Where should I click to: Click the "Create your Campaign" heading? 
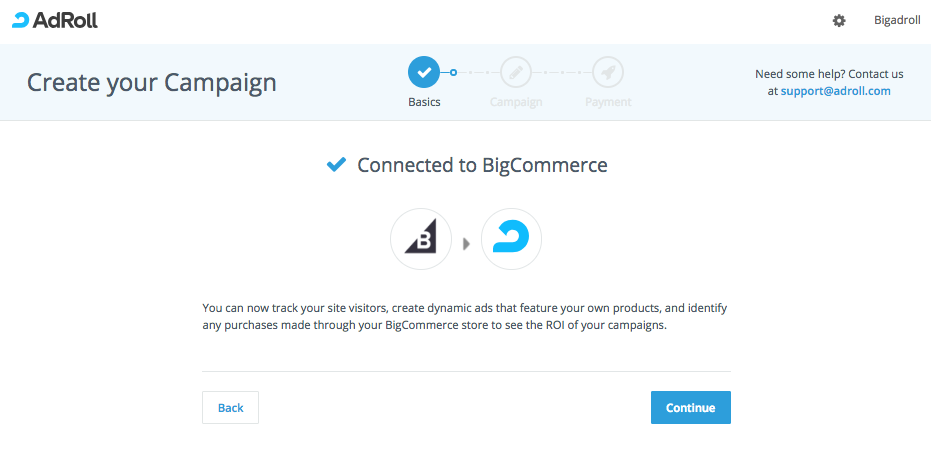pos(152,82)
